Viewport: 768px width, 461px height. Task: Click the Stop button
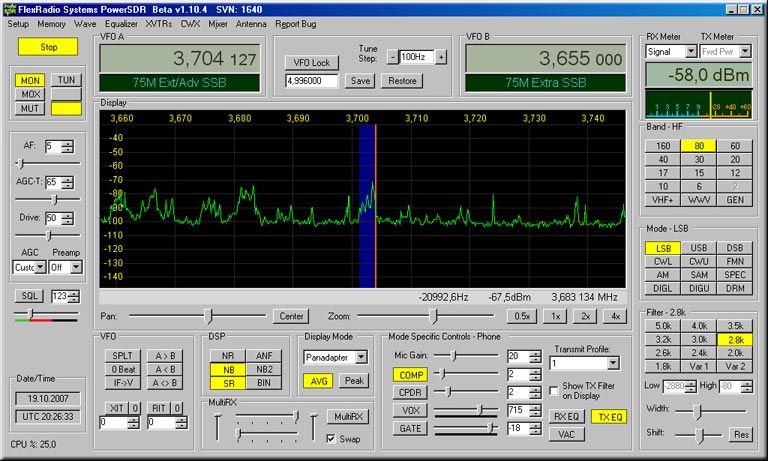pyautogui.click(x=48, y=47)
